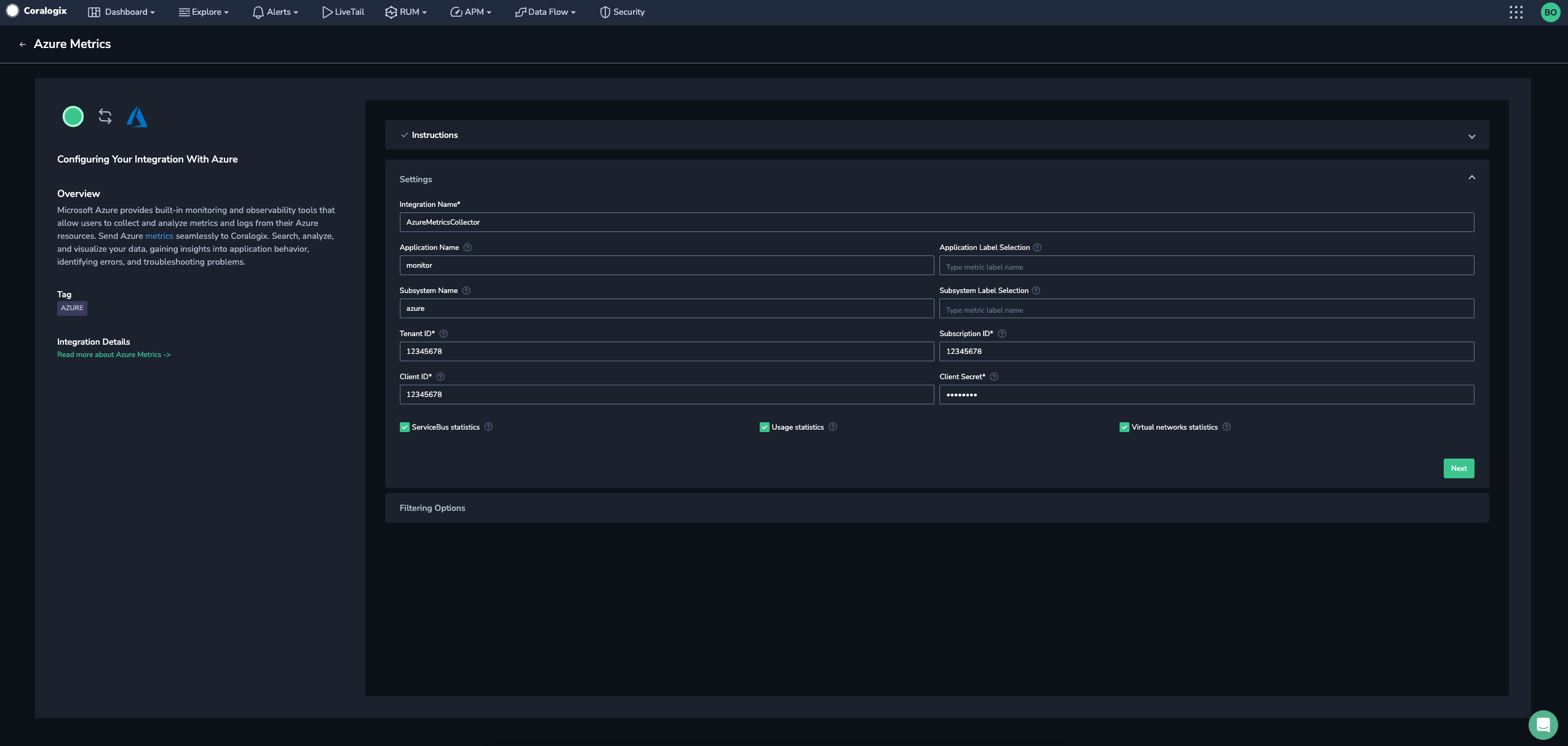
Task: Open the Alerts dropdown menu
Action: (x=276, y=12)
